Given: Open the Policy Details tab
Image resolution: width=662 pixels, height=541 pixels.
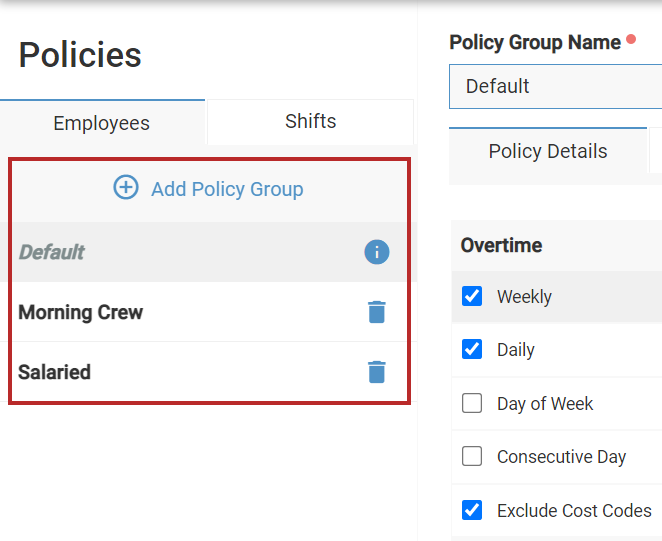Looking at the screenshot, I should [x=548, y=151].
